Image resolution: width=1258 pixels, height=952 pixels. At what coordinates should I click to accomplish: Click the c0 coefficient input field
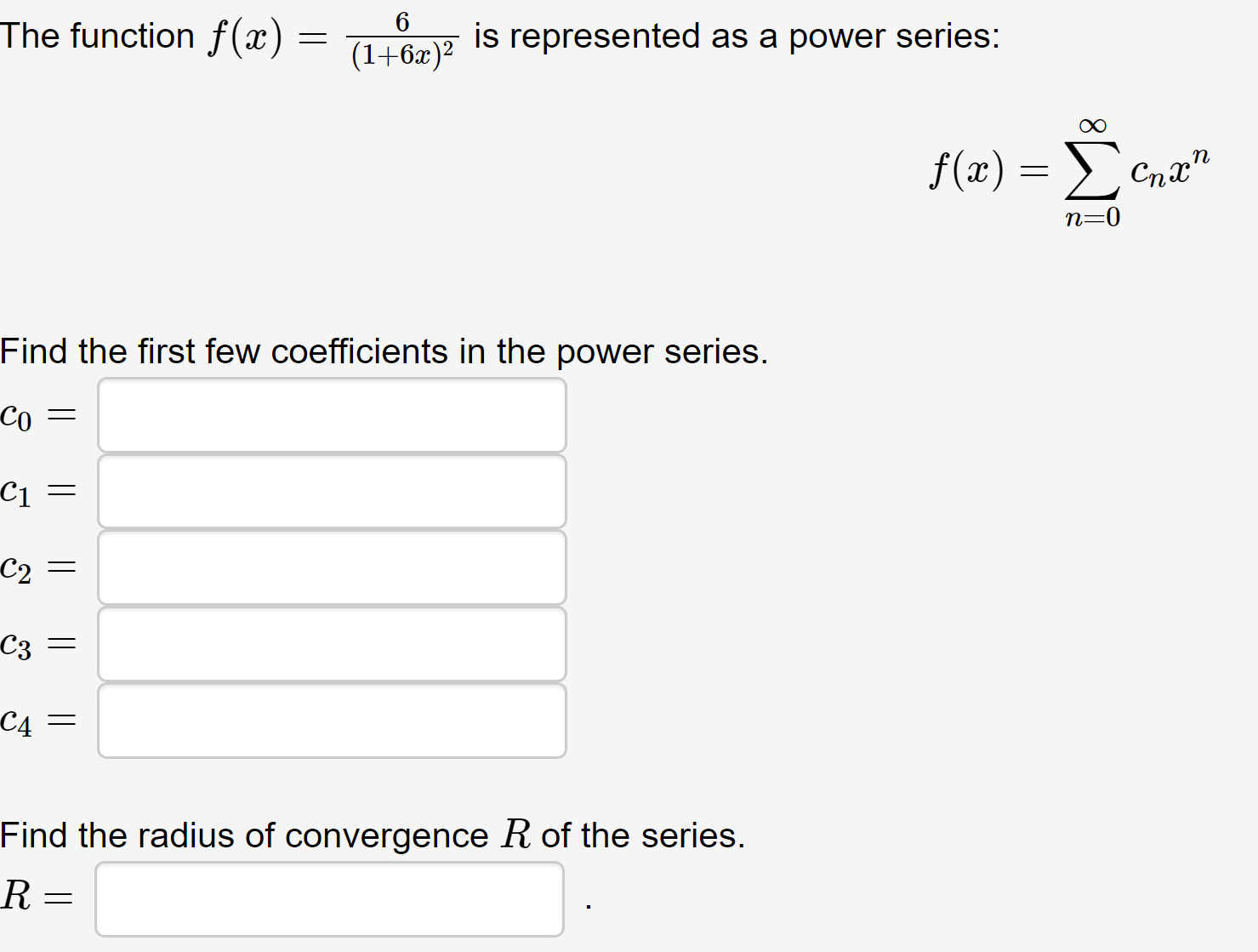(332, 414)
